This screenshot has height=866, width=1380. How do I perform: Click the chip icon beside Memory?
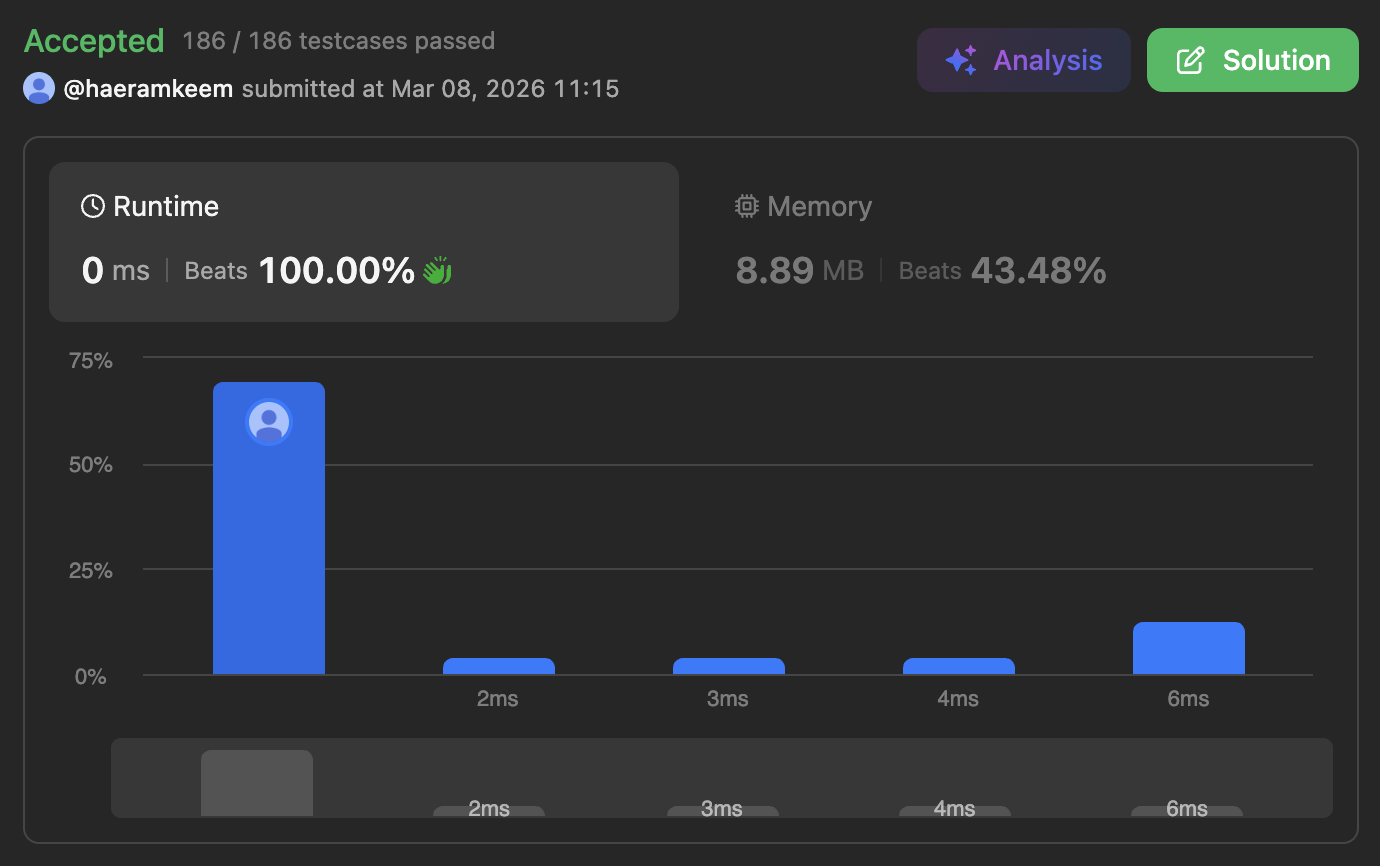click(746, 206)
